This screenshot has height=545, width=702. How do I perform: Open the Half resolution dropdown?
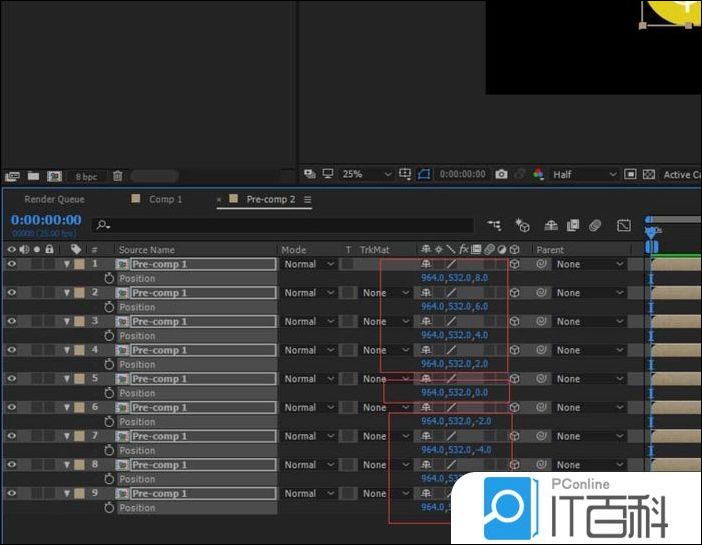[584, 175]
